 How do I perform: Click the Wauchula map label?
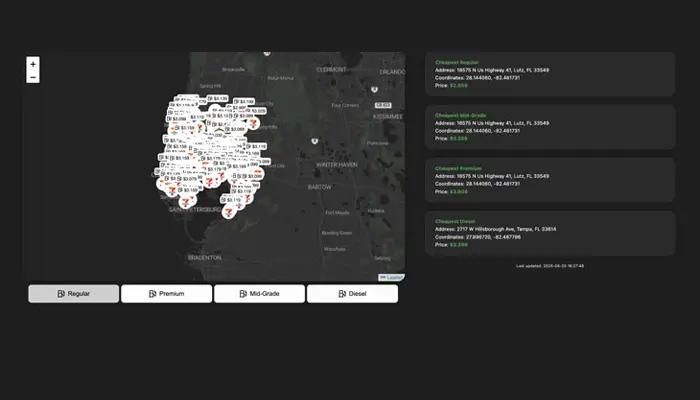coord(334,249)
